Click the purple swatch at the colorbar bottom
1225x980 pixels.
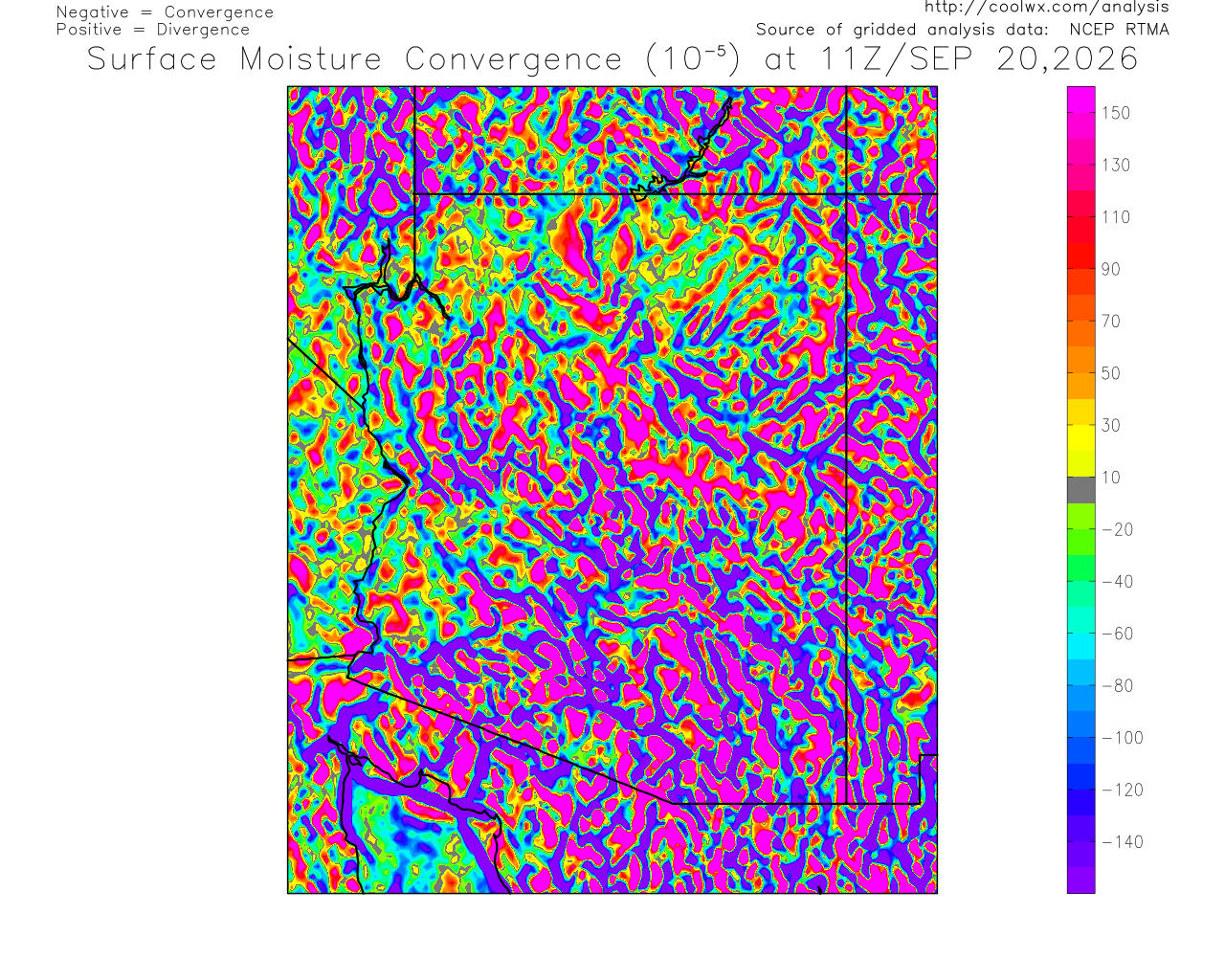coord(1081,880)
